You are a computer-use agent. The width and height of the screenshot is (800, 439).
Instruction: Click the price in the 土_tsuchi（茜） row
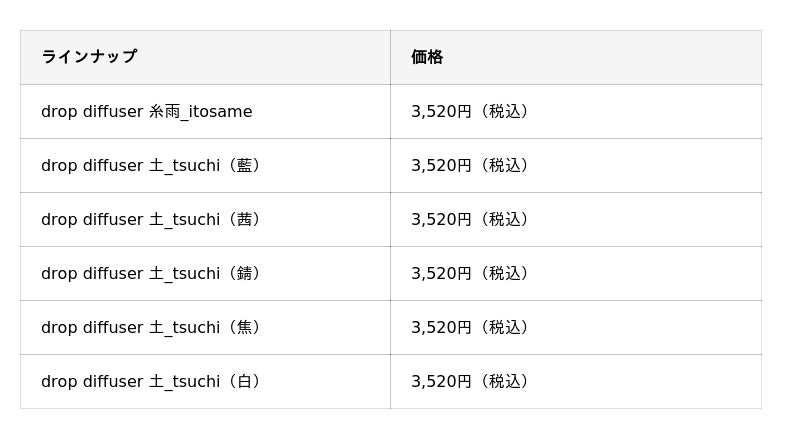pyautogui.click(x=469, y=220)
